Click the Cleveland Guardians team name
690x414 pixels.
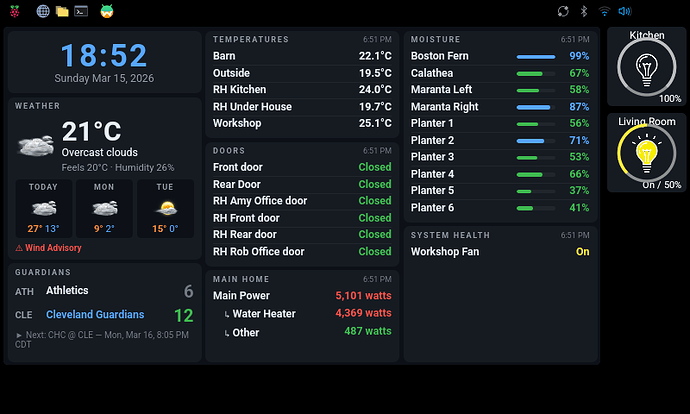pyautogui.click(x=95, y=315)
